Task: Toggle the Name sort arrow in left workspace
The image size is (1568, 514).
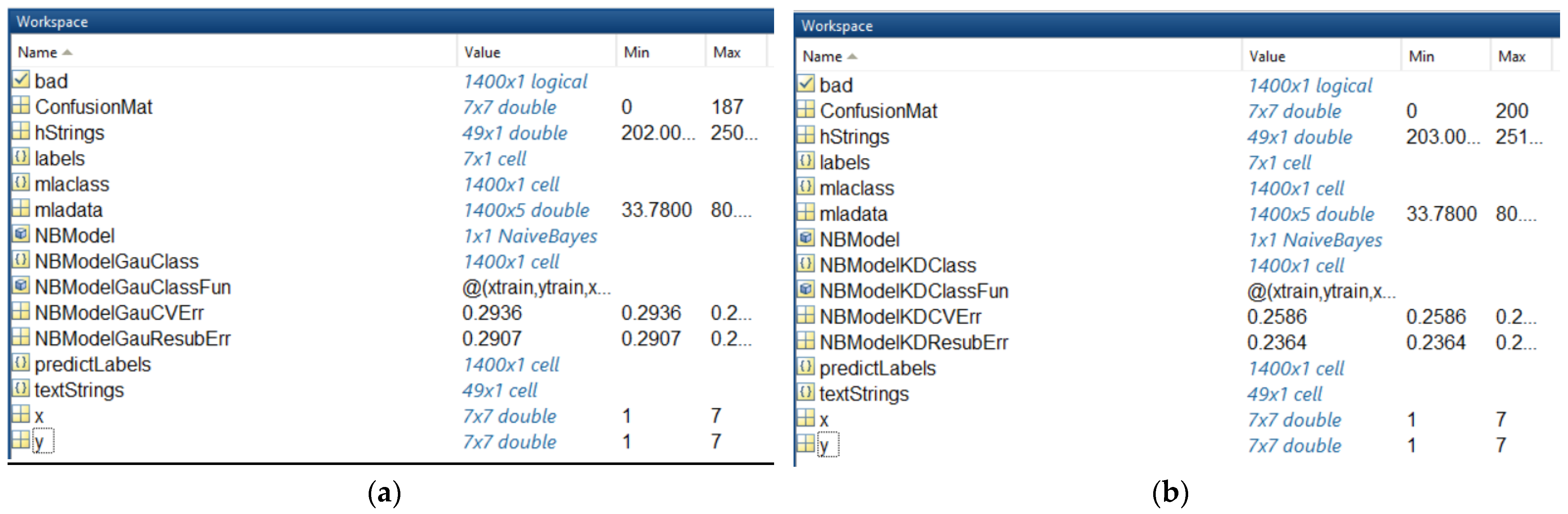Action: coord(67,52)
